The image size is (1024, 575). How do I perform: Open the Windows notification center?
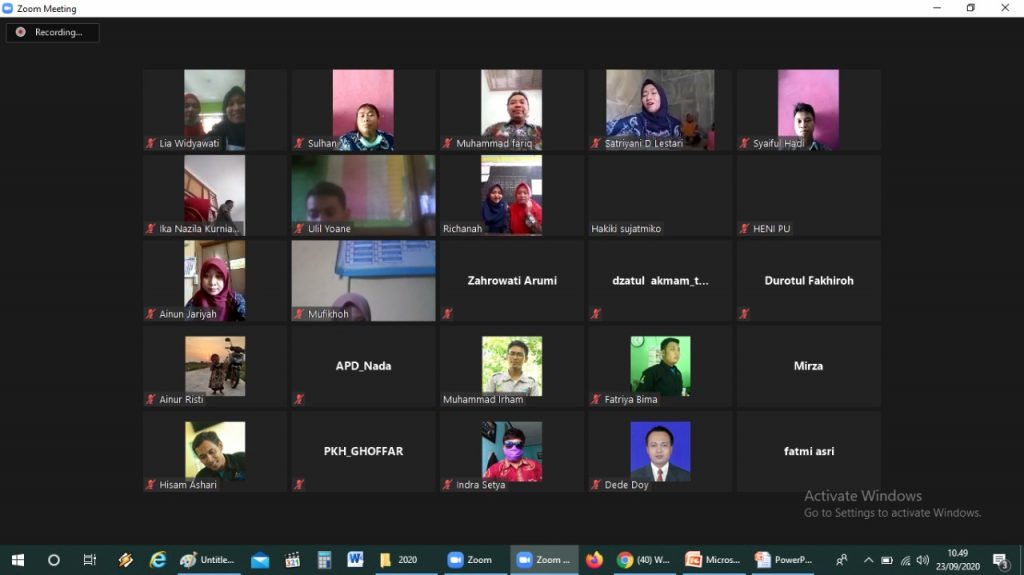[1000, 560]
